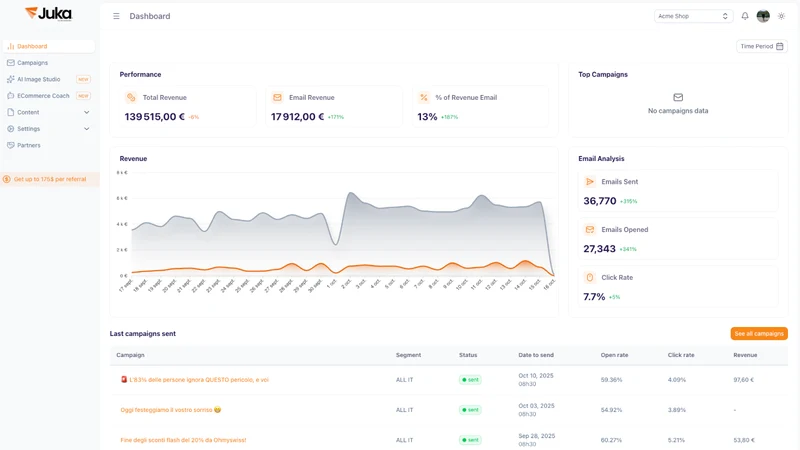
Task: Open Partners in sidebar
Action: pos(49,145)
